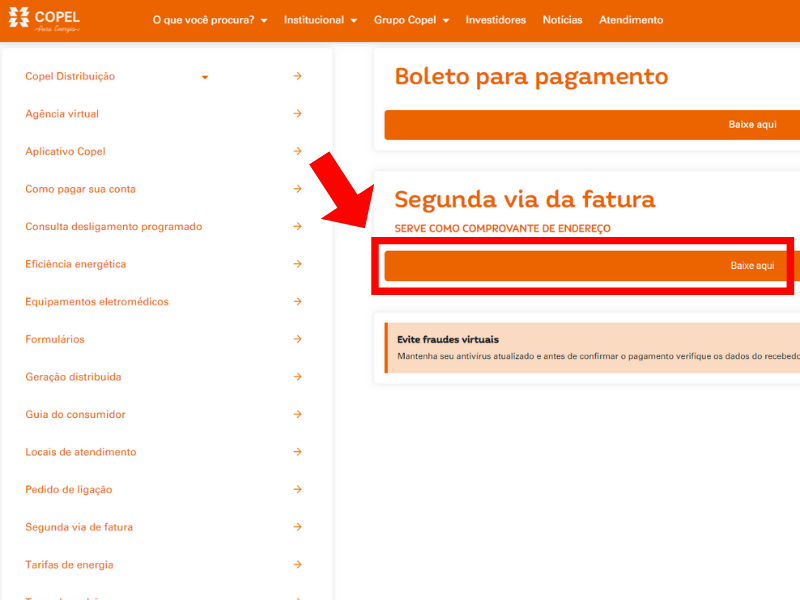The image size is (800, 600).
Task: Open Segunda via de fatura sidebar link
Action: tap(79, 527)
